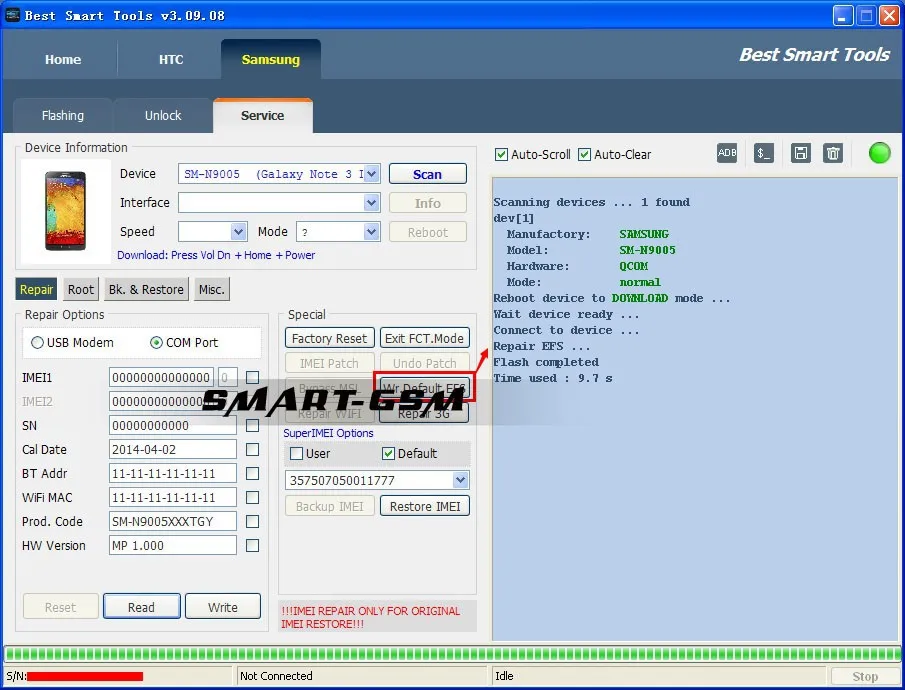Screen dimensions: 905x690
Task: Edit the Cal Date field
Action: click(173, 449)
